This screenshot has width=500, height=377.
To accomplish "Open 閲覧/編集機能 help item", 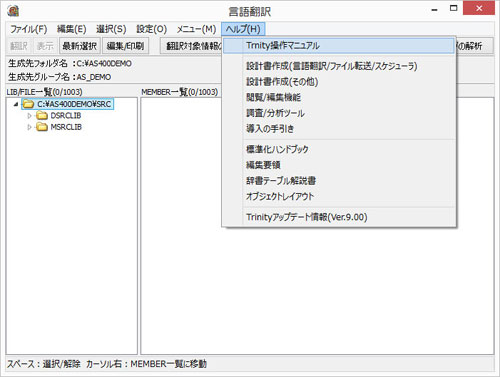I will [x=339, y=97].
